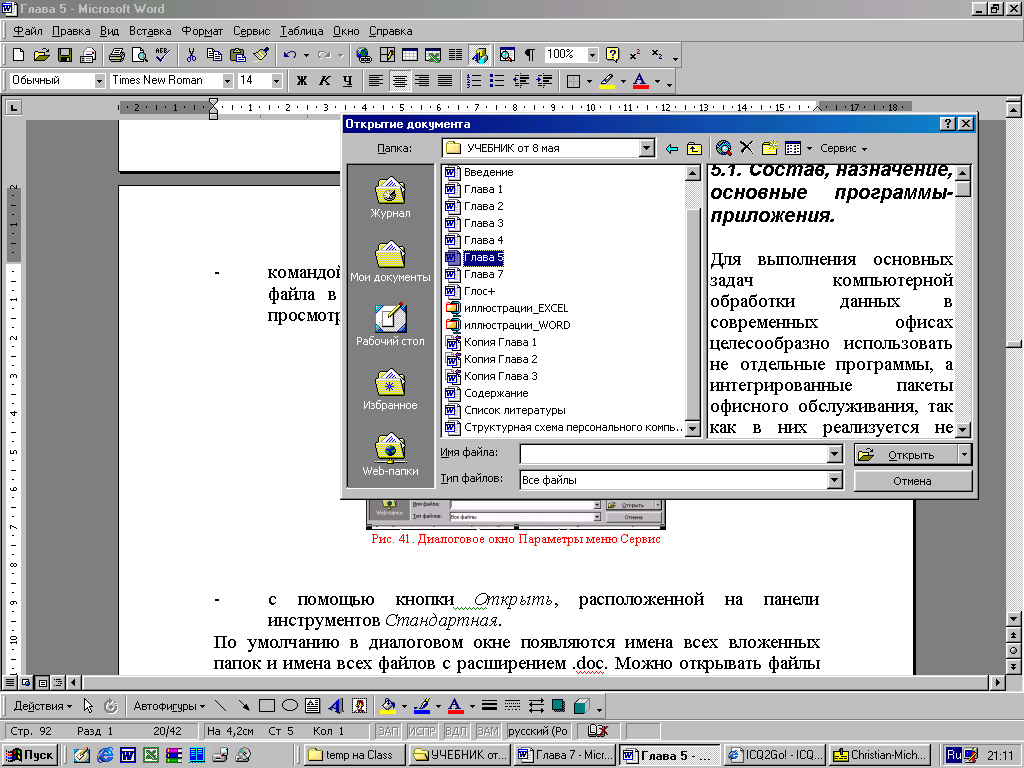This screenshot has height=768, width=1024.
Task: Click the Paste clipboard icon
Action: [x=238, y=55]
